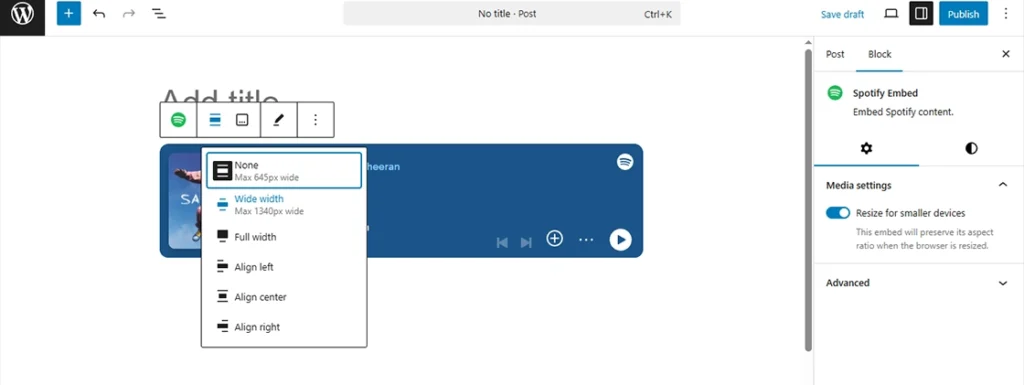Image resolution: width=1024 pixels, height=385 pixels.
Task: Publish the post
Action: pyautogui.click(x=963, y=14)
